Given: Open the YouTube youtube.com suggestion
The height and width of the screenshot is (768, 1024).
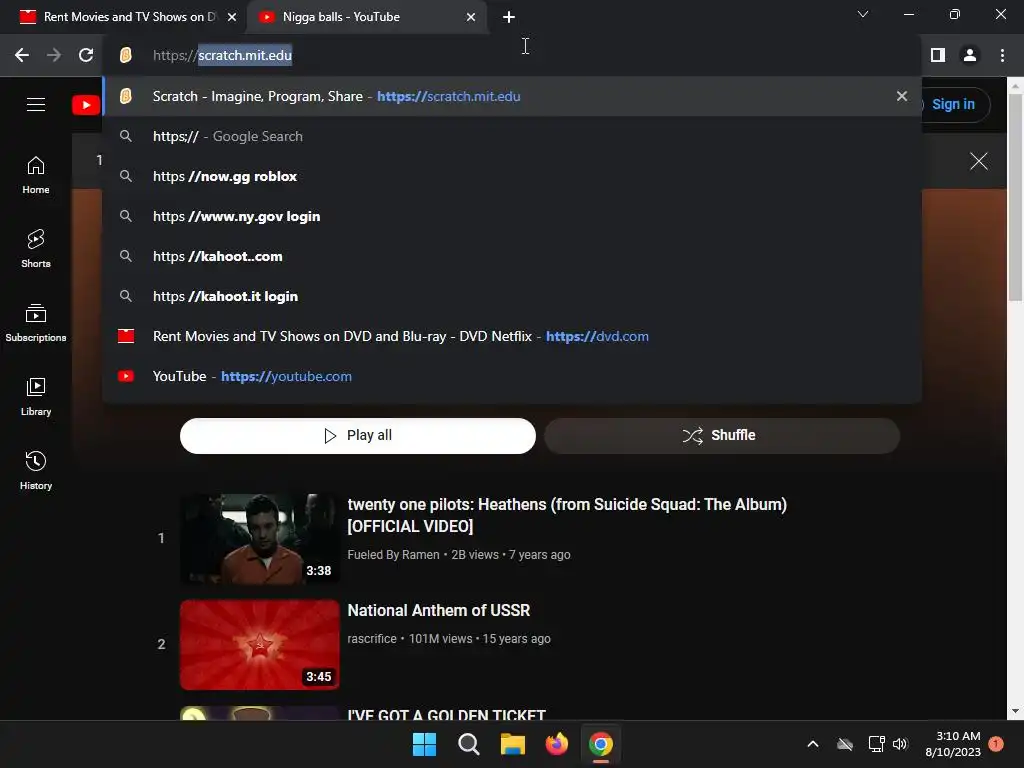Looking at the screenshot, I should coord(511,376).
